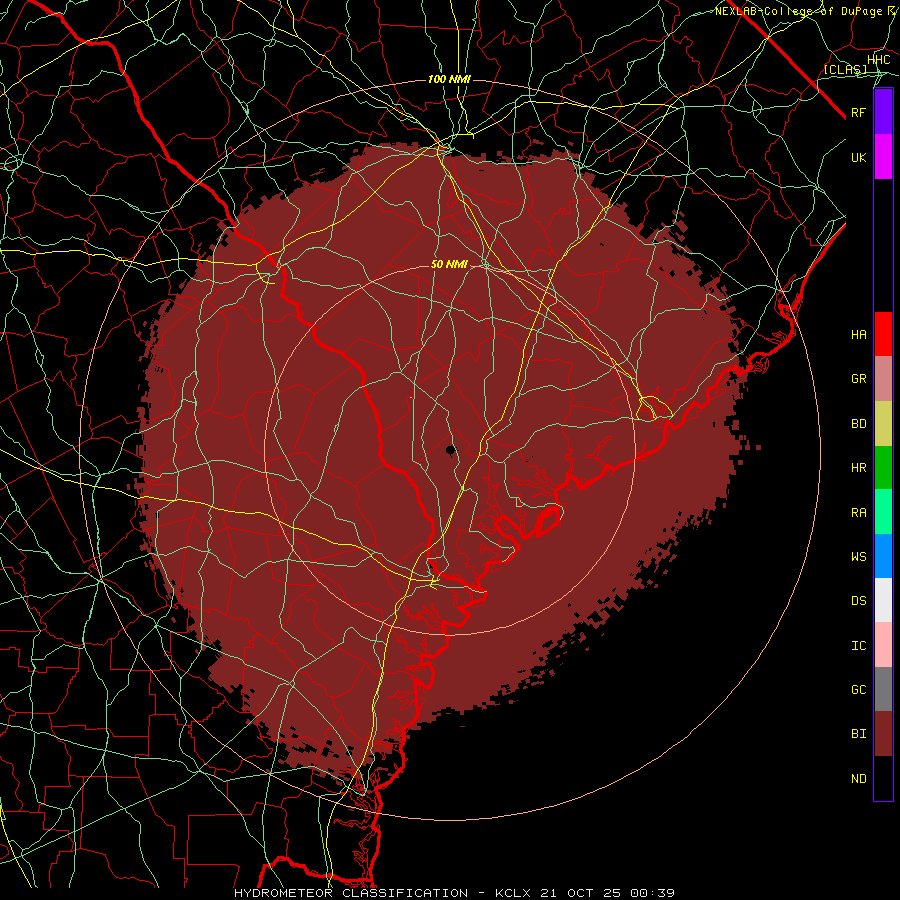The height and width of the screenshot is (900, 900).
Task: Click the GC gray legend swatch
Action: [883, 689]
